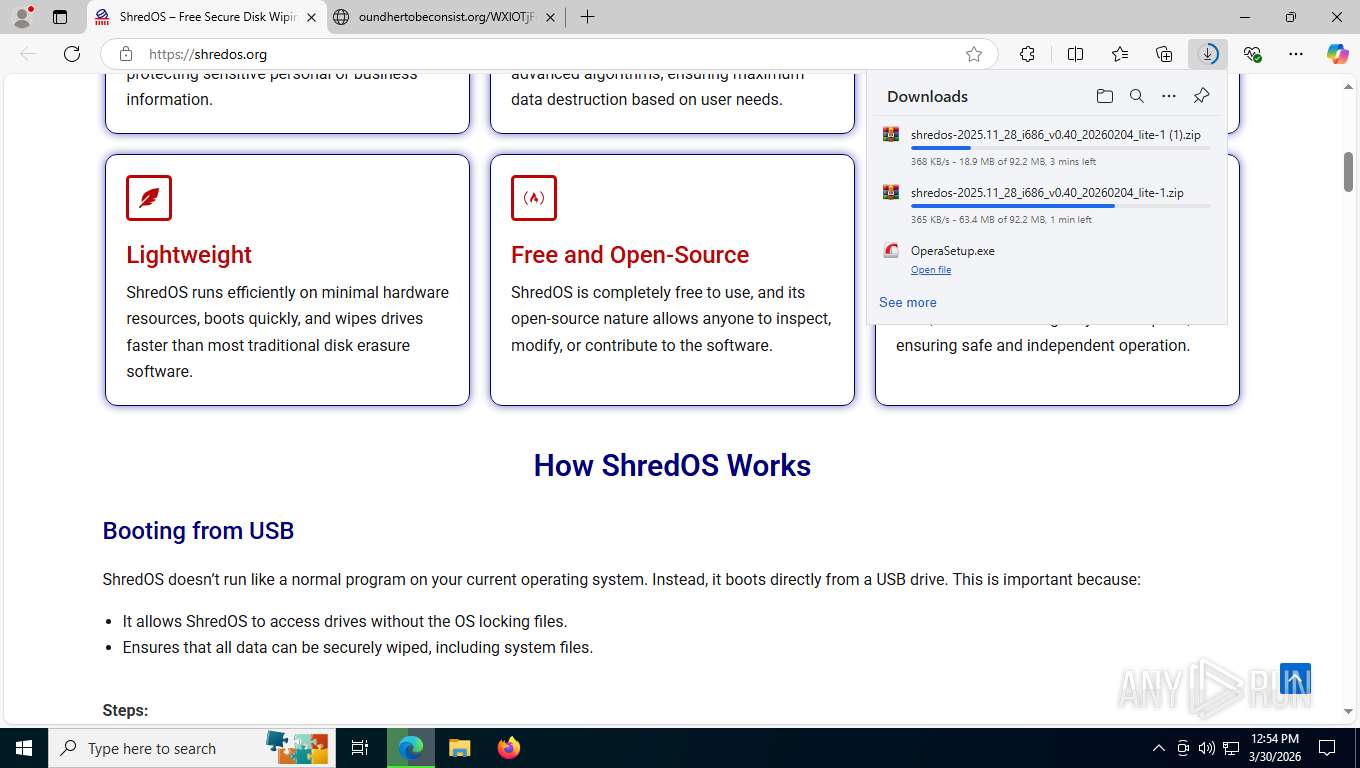Select shredos lite-1.zip download entry

click(1047, 204)
